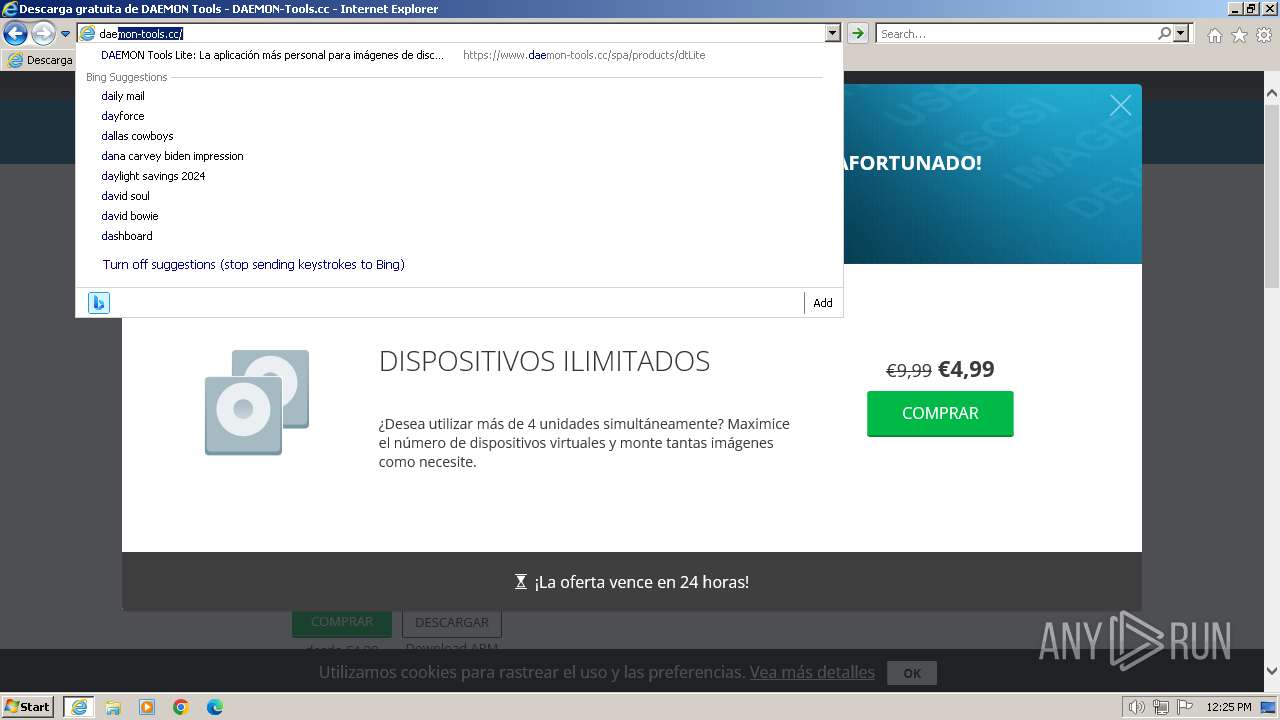Click the green COMPRAR button in popup
The height and width of the screenshot is (720, 1280).
[940, 413]
